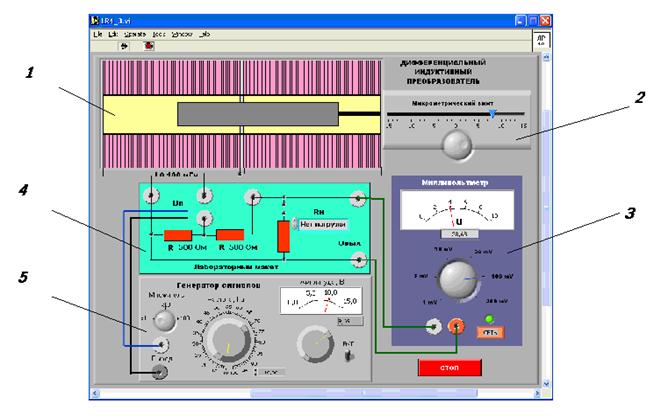Screen dimensions: 661x416
Task: Close the LabVIEW window
Action: pyautogui.click(x=545, y=21)
